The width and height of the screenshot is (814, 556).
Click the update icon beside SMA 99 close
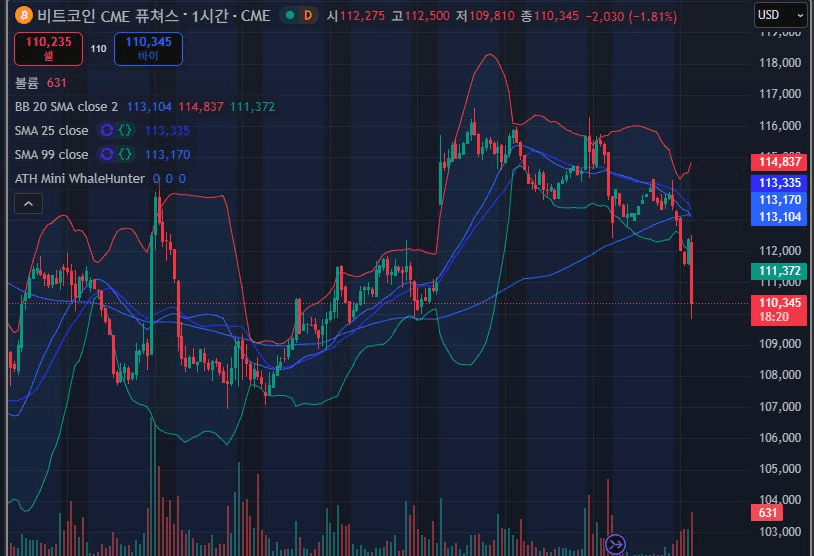[x=107, y=154]
